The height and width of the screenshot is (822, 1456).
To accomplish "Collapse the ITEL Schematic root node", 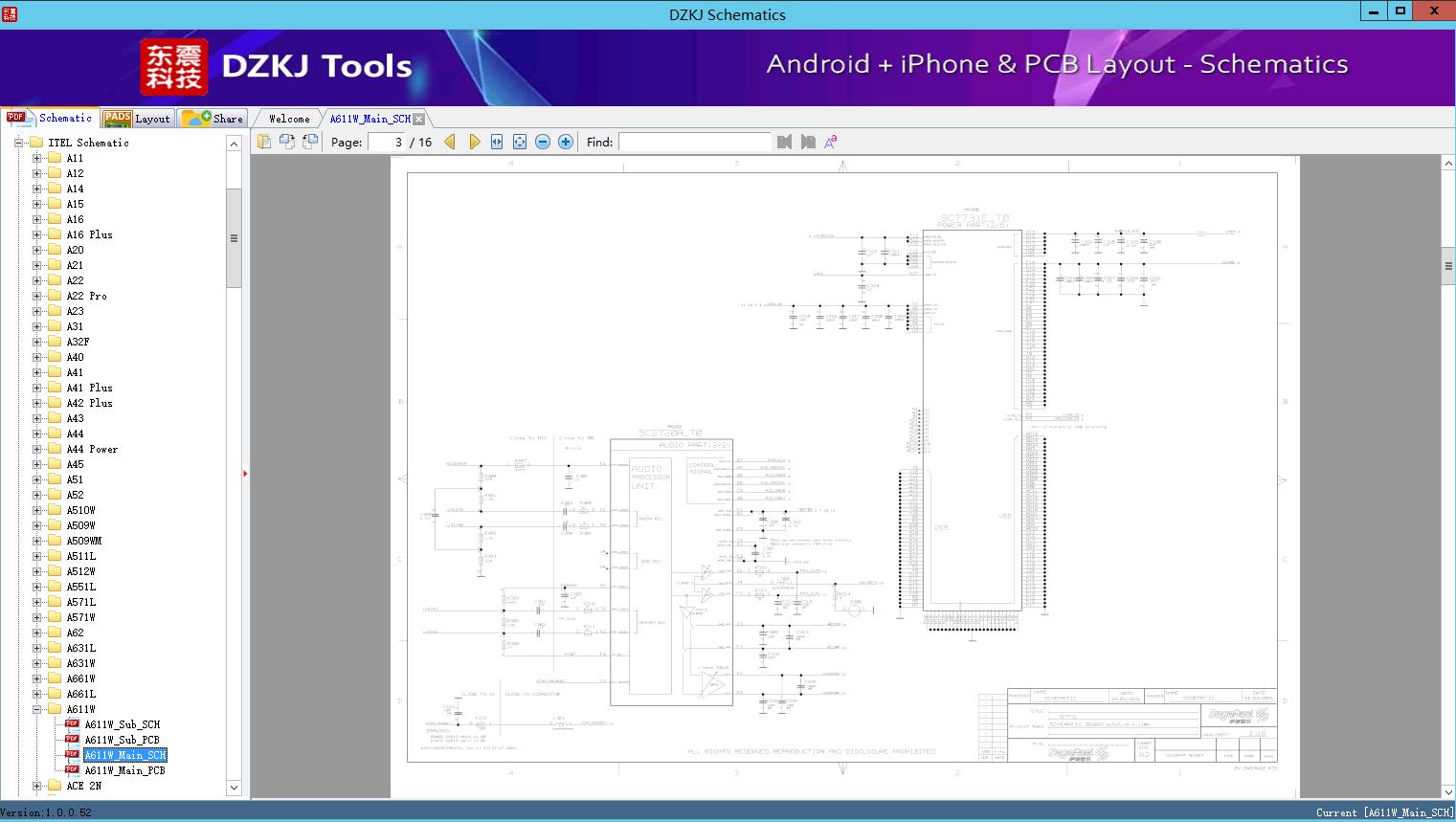I will (x=18, y=143).
